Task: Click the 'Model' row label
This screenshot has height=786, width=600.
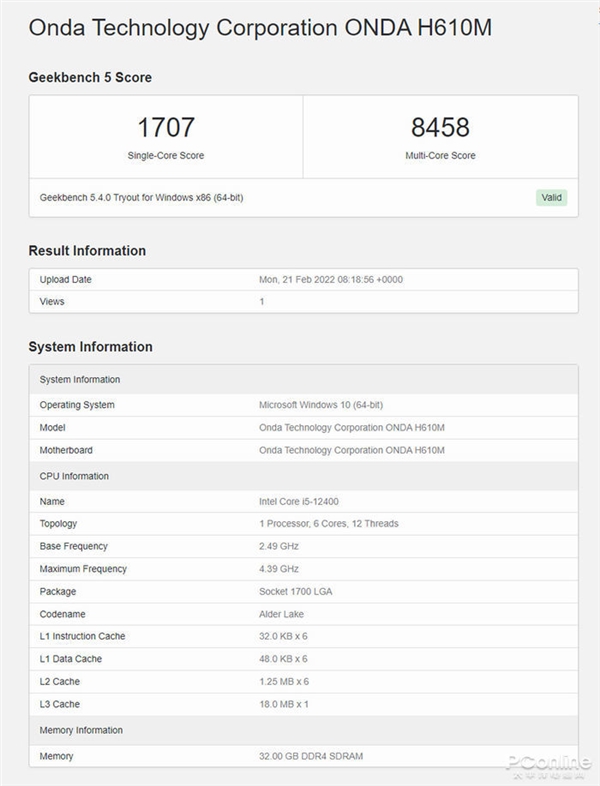Action: [x=53, y=428]
